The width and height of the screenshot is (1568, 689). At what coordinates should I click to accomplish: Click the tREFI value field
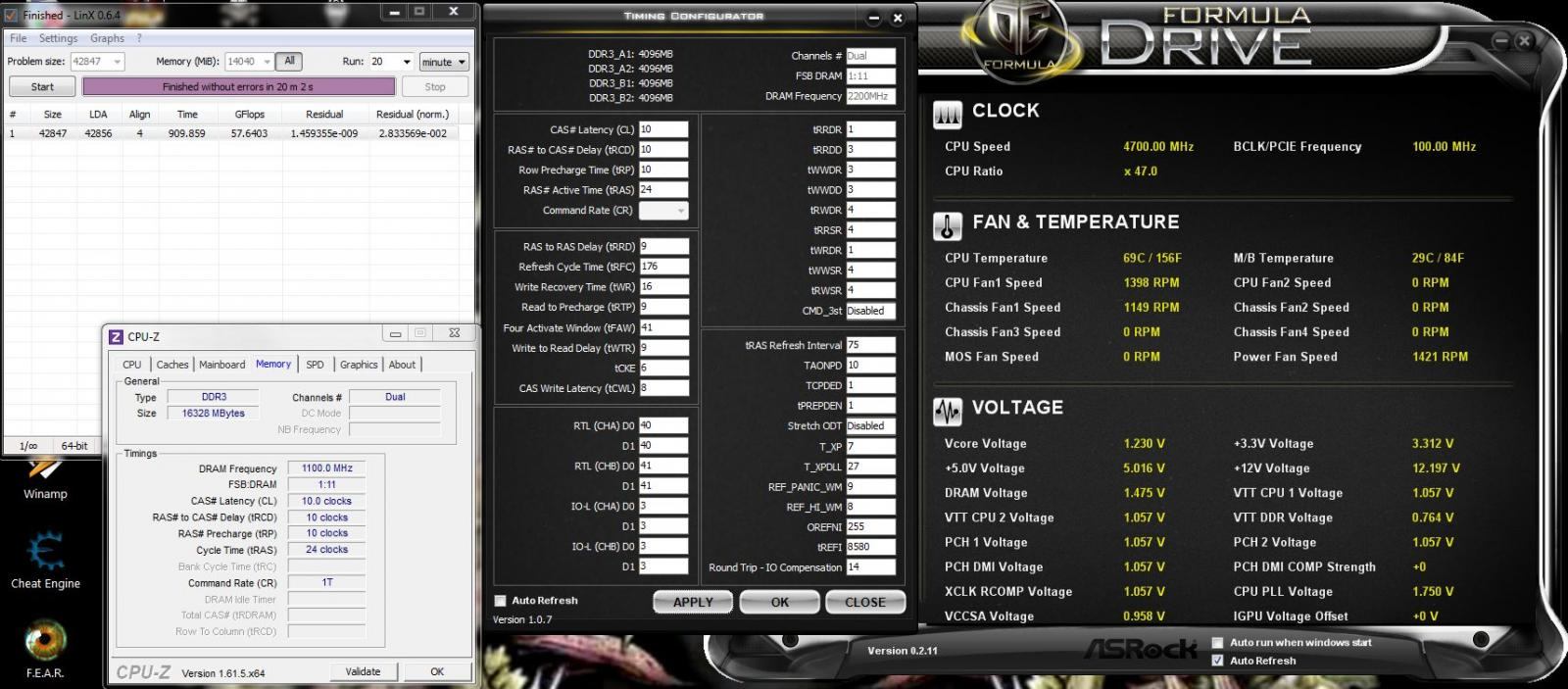(x=870, y=547)
